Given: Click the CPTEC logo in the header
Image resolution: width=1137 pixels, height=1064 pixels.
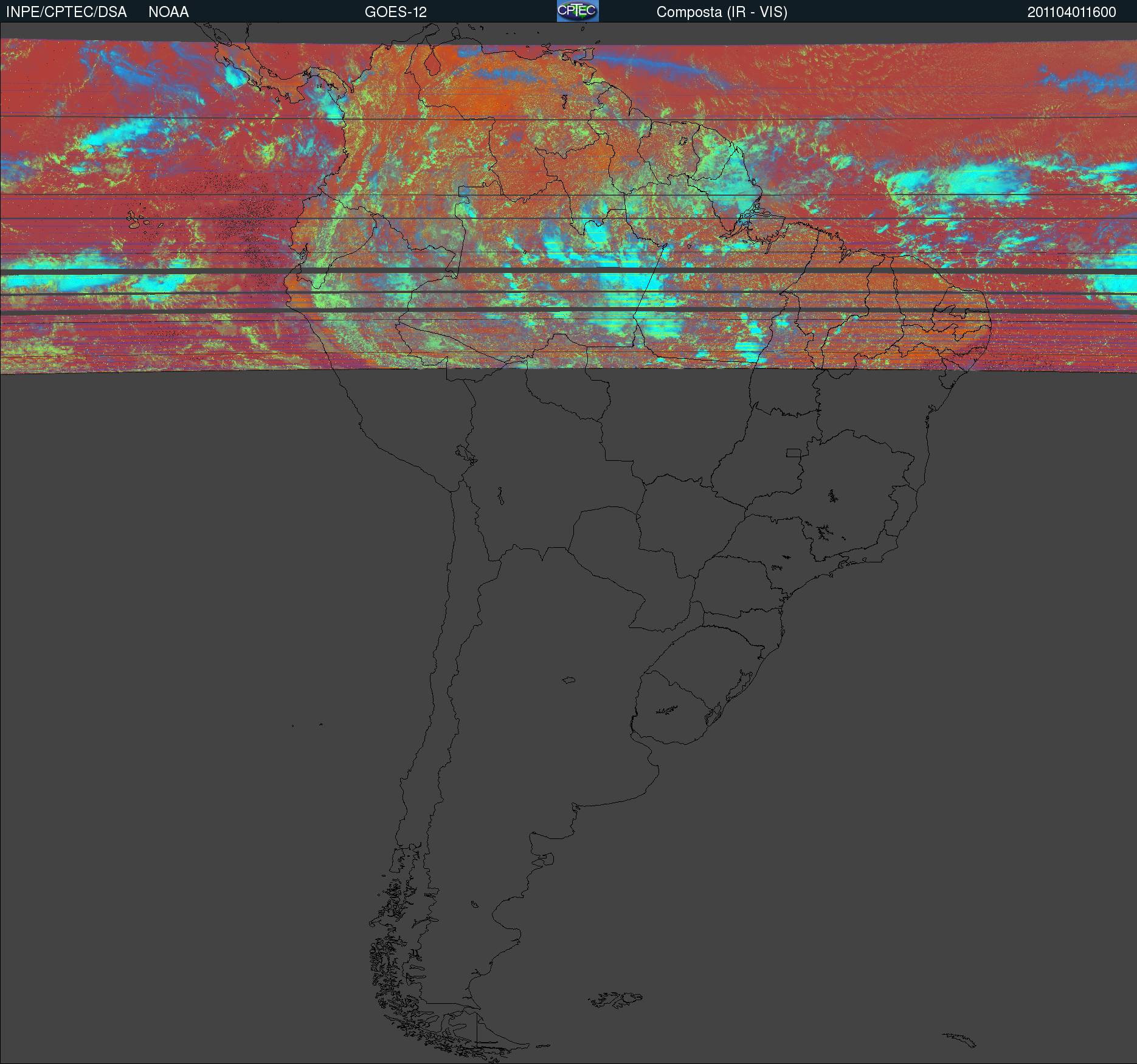Looking at the screenshot, I should click(x=578, y=11).
